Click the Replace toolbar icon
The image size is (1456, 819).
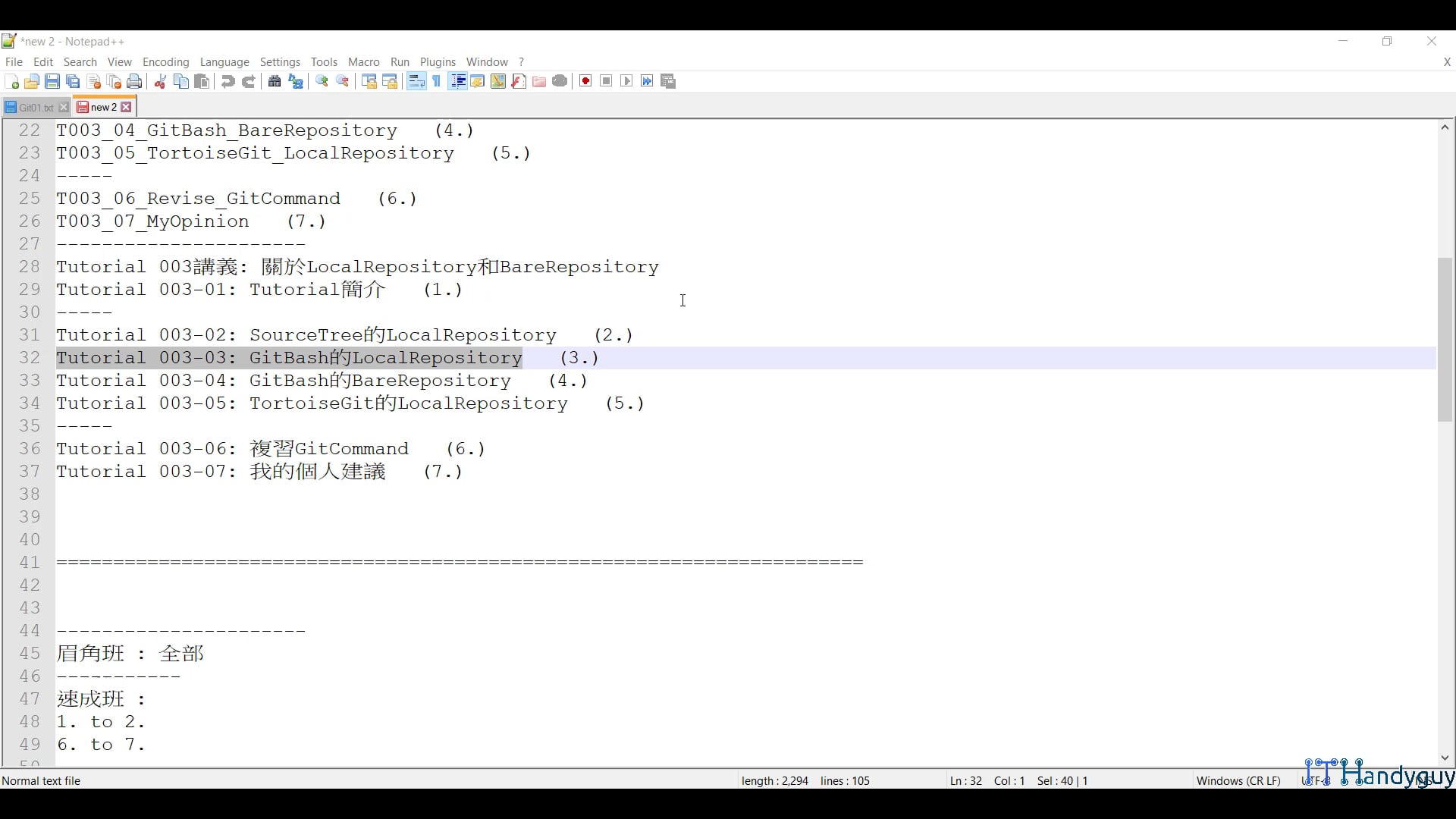pos(297,81)
